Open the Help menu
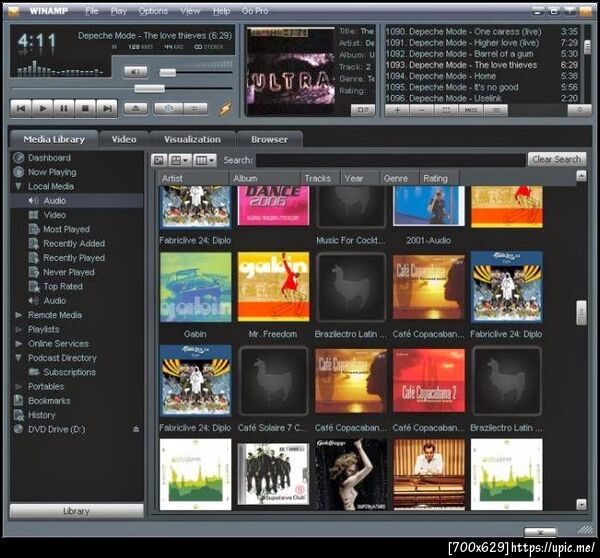The height and width of the screenshot is (558, 600). [x=221, y=11]
